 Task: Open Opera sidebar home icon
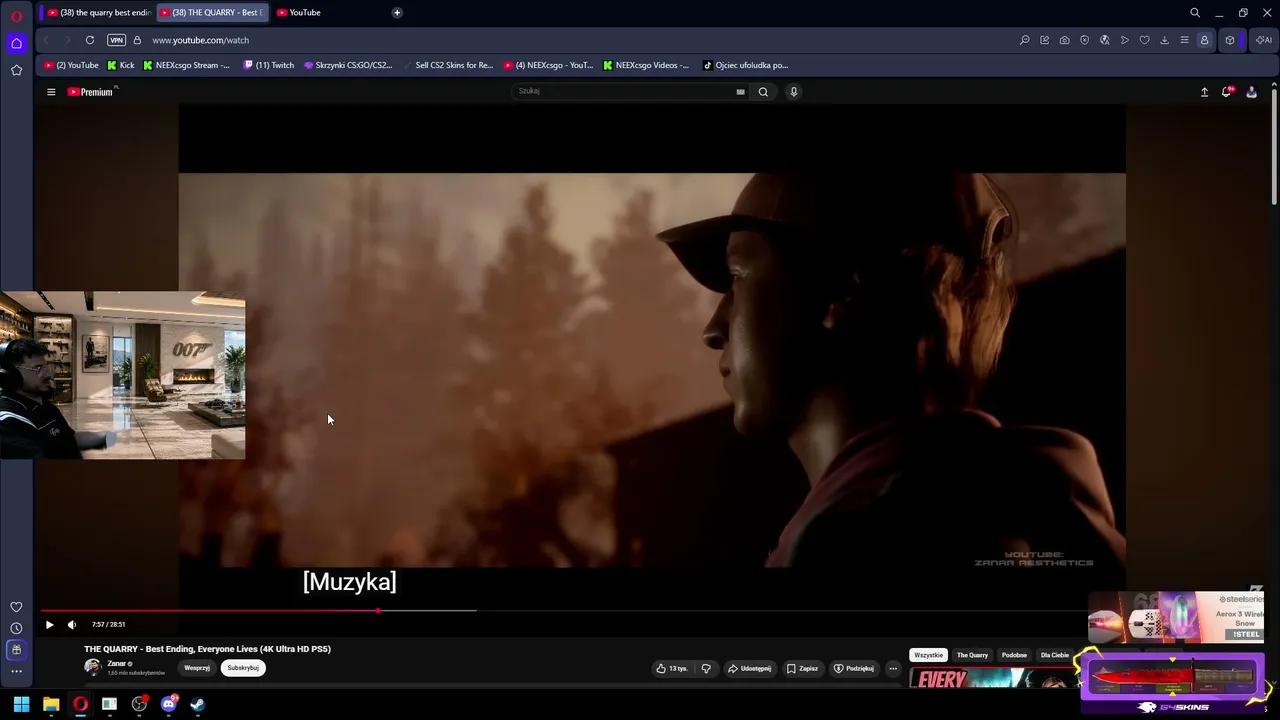coord(16,43)
